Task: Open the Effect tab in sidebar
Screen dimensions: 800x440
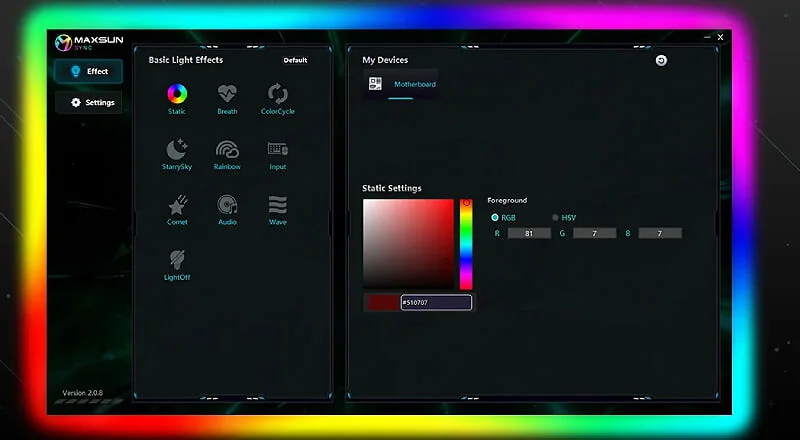Action: click(x=89, y=71)
